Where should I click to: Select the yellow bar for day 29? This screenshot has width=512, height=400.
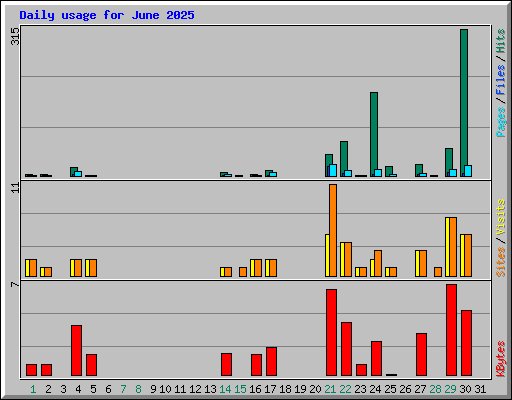[447, 247]
